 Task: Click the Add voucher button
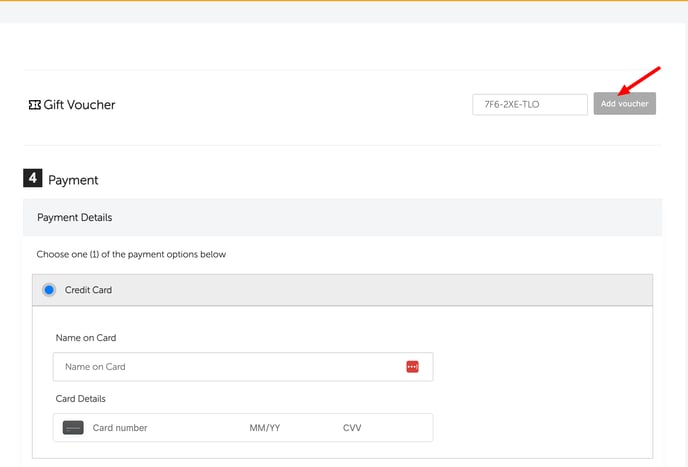[624, 104]
